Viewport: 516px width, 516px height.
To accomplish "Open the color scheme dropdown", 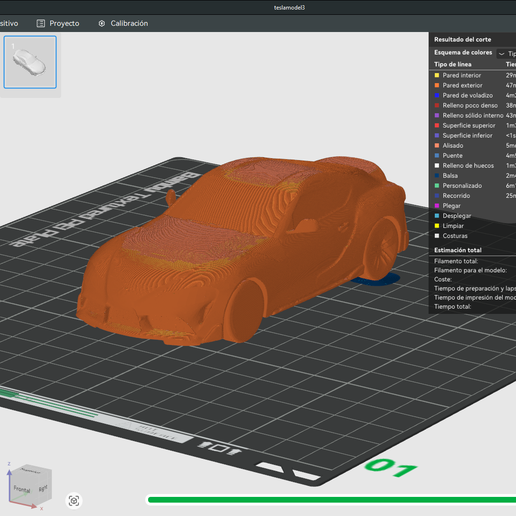I will (506, 54).
